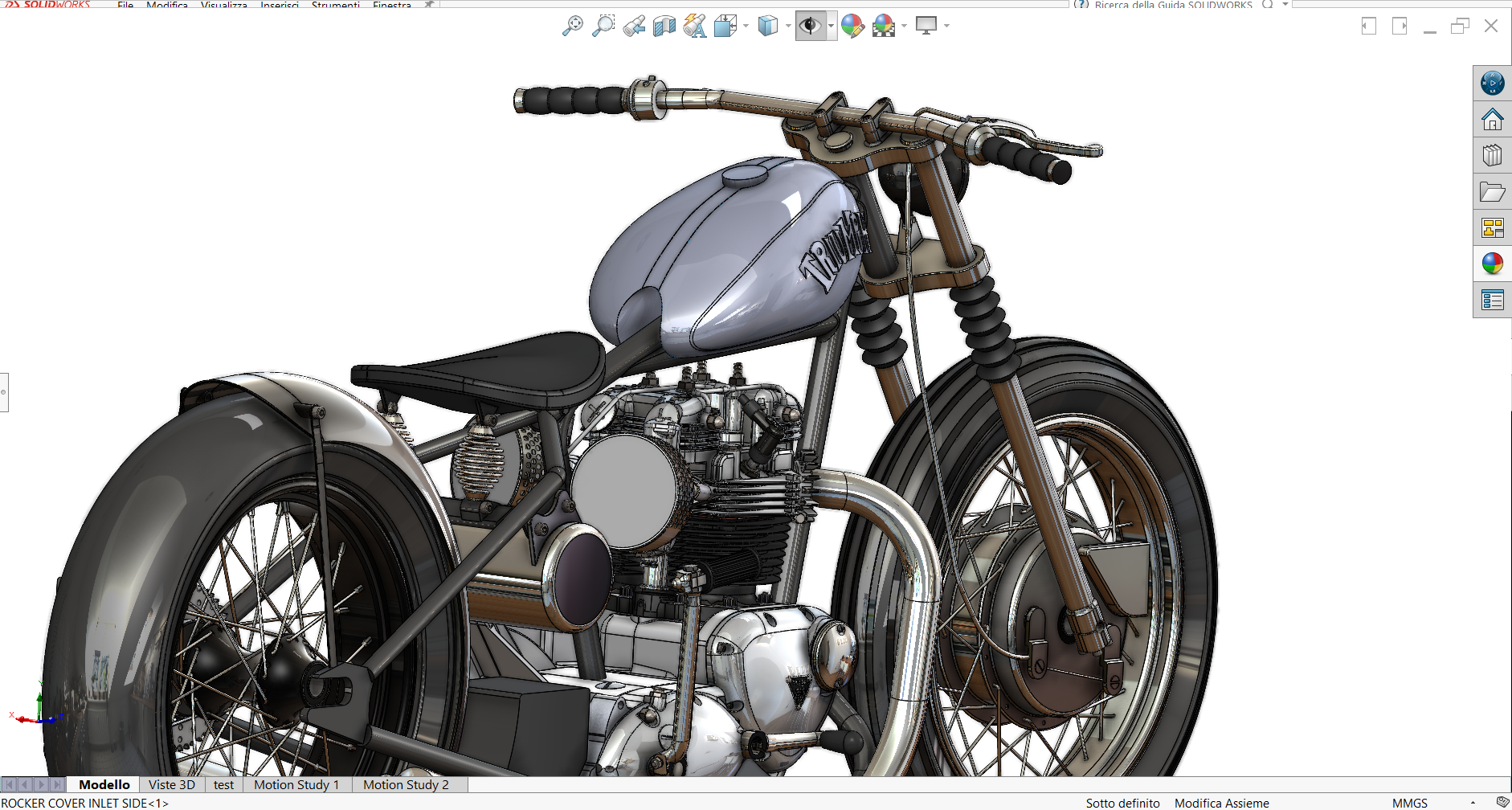
Task: Expand the View Orientation dropdown arrow
Action: 746,26
